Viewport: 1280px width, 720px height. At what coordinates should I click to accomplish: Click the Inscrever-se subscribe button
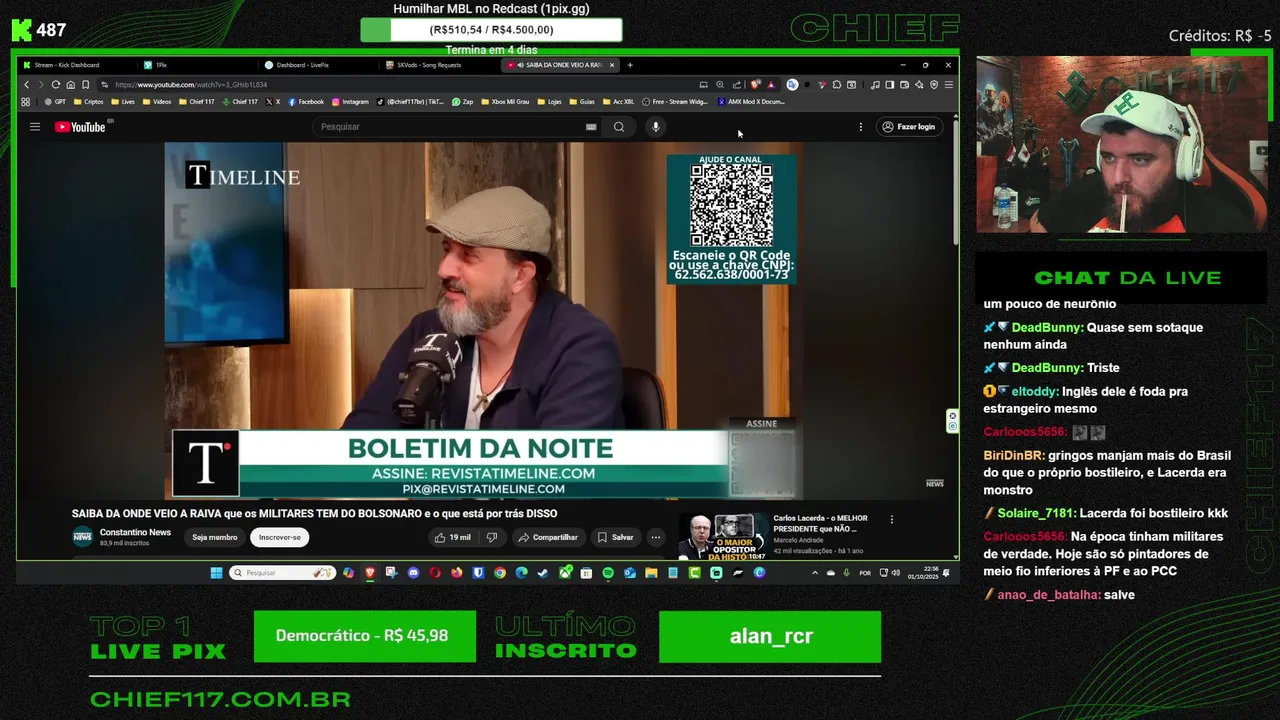280,537
